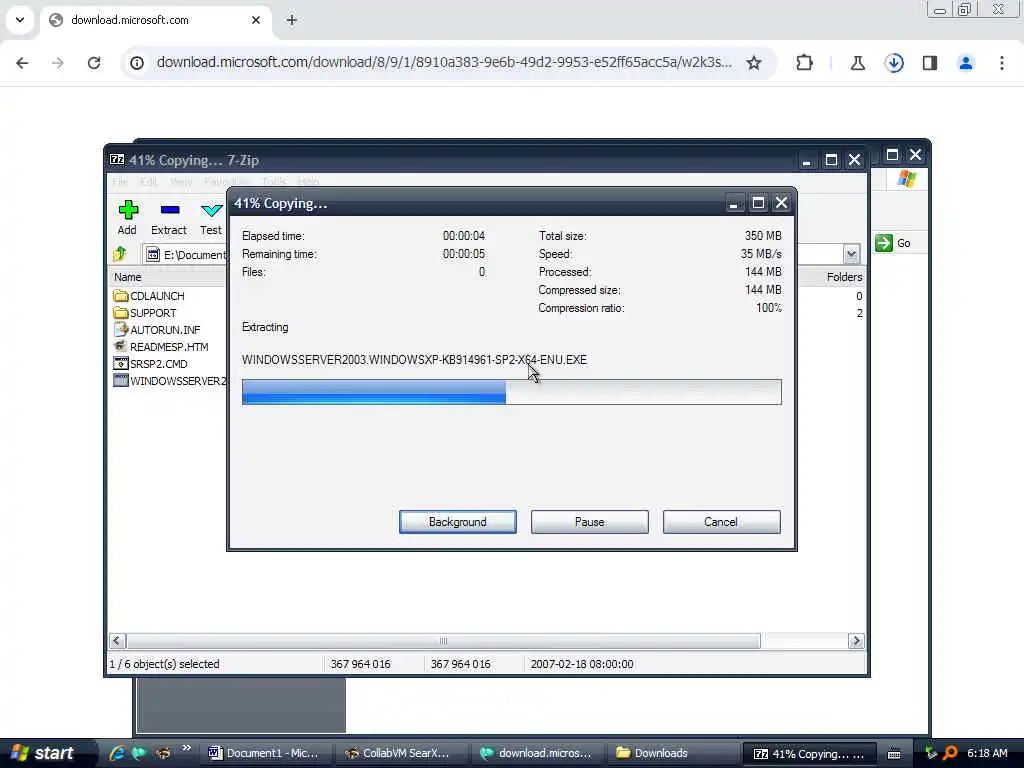Viewport: 1024px width, 768px height.
Task: Launch Internet Explorer from Quick Launch
Action: coord(117,753)
